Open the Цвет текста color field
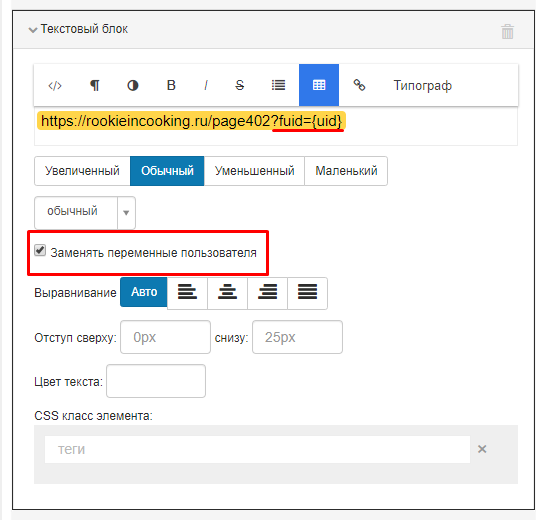 pyautogui.click(x=156, y=381)
